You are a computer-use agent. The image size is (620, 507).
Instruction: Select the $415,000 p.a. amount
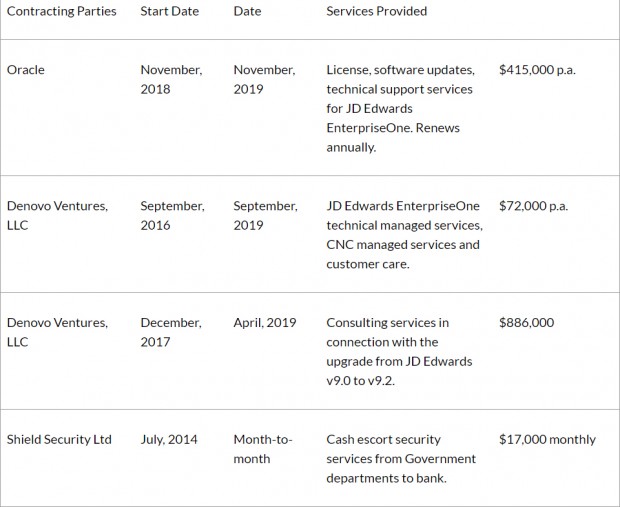(537, 70)
